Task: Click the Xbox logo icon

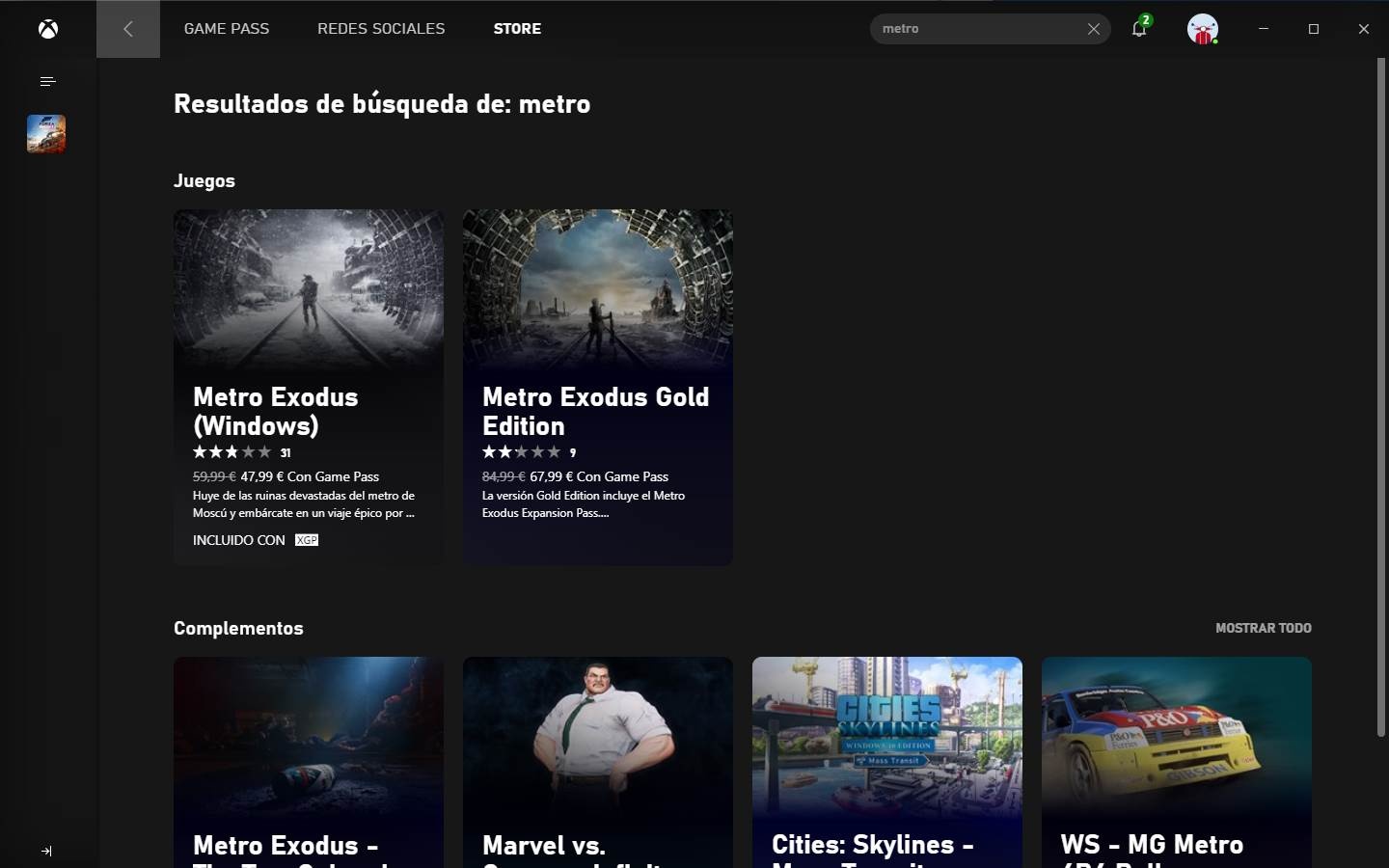Action: pos(48,29)
